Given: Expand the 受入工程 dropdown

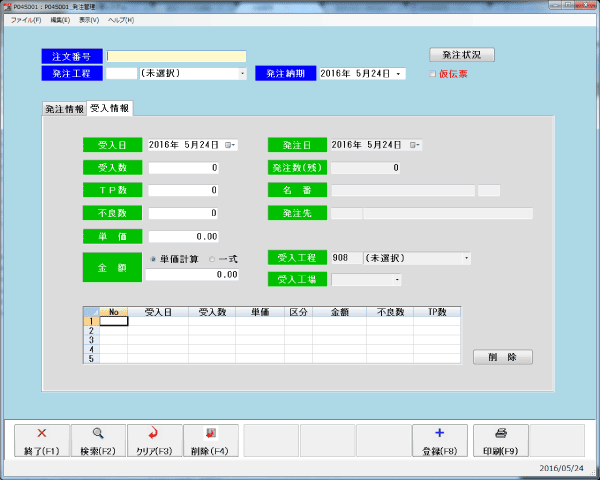Looking at the screenshot, I should 466,258.
